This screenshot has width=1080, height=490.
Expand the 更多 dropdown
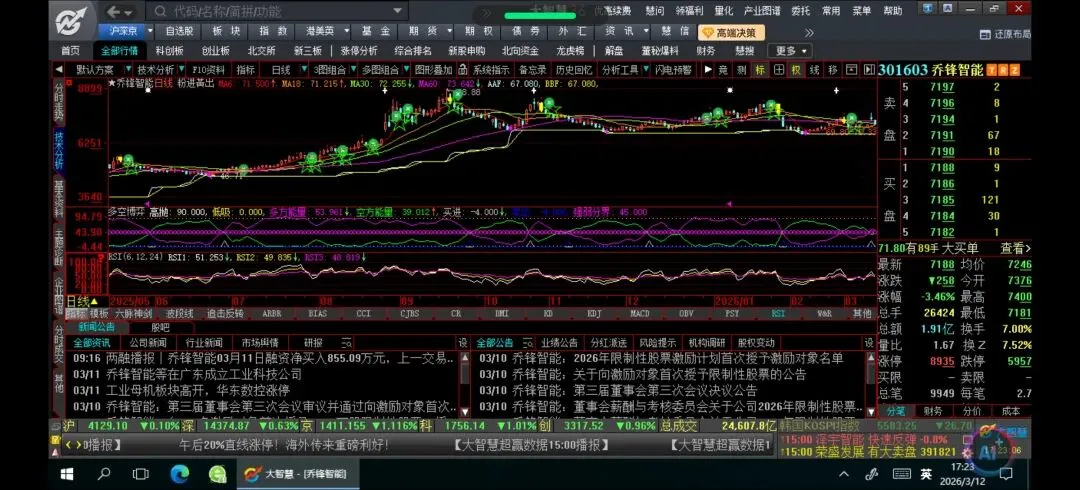792,51
